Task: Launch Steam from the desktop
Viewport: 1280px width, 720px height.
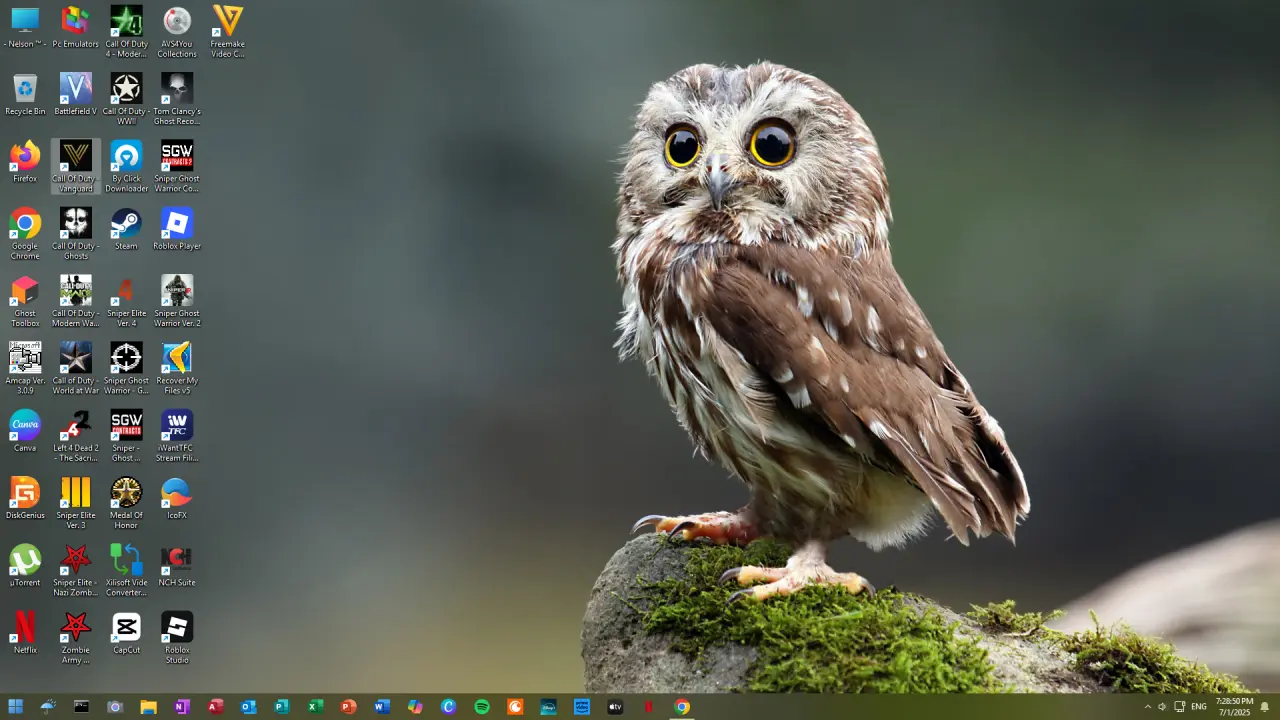Action: coord(126,228)
